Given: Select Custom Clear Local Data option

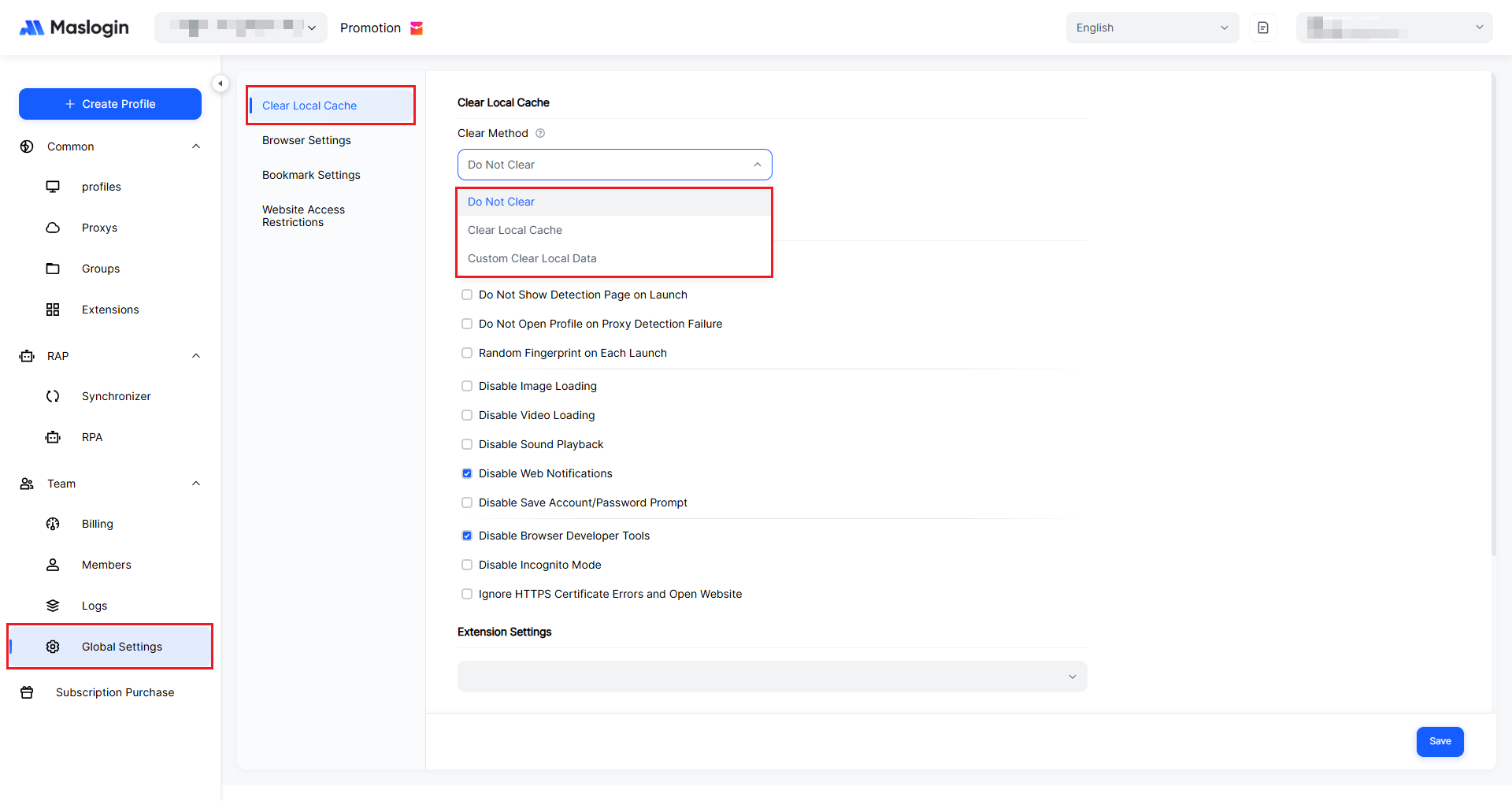Looking at the screenshot, I should click(532, 258).
